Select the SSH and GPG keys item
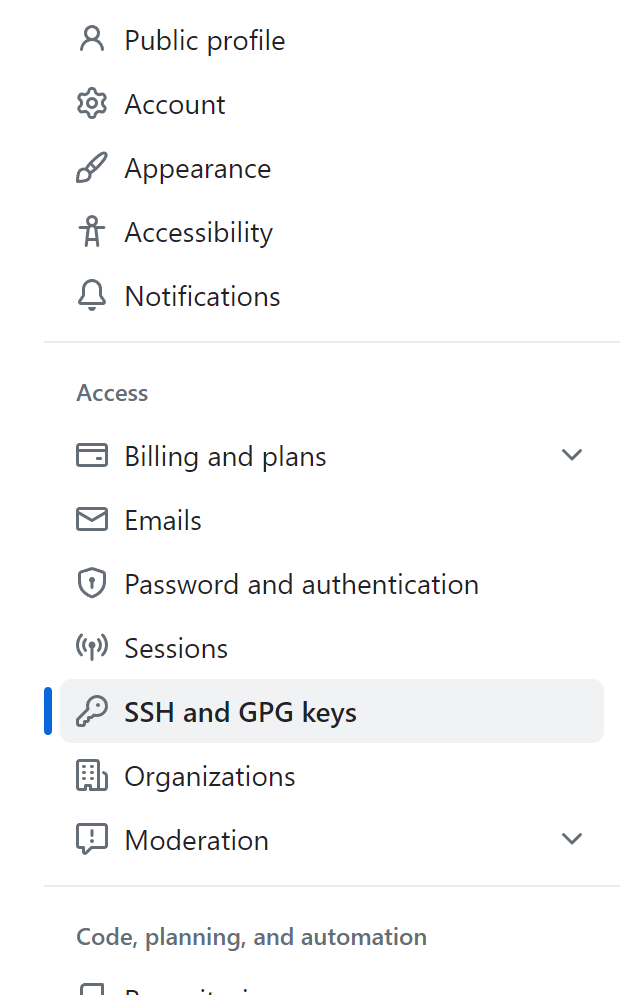Screen dimensions: 628x995 [x=332, y=711]
